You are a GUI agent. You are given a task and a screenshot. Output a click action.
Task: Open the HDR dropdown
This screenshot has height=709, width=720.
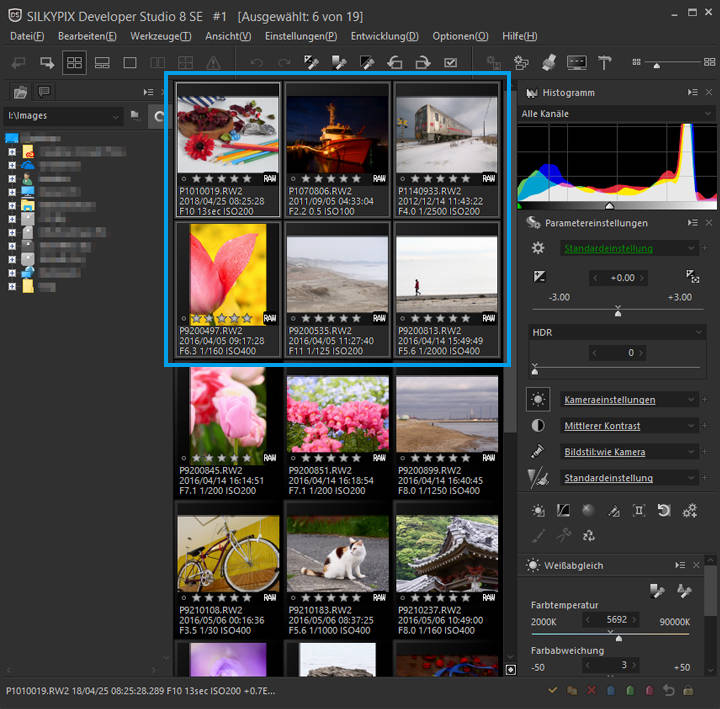coord(618,332)
